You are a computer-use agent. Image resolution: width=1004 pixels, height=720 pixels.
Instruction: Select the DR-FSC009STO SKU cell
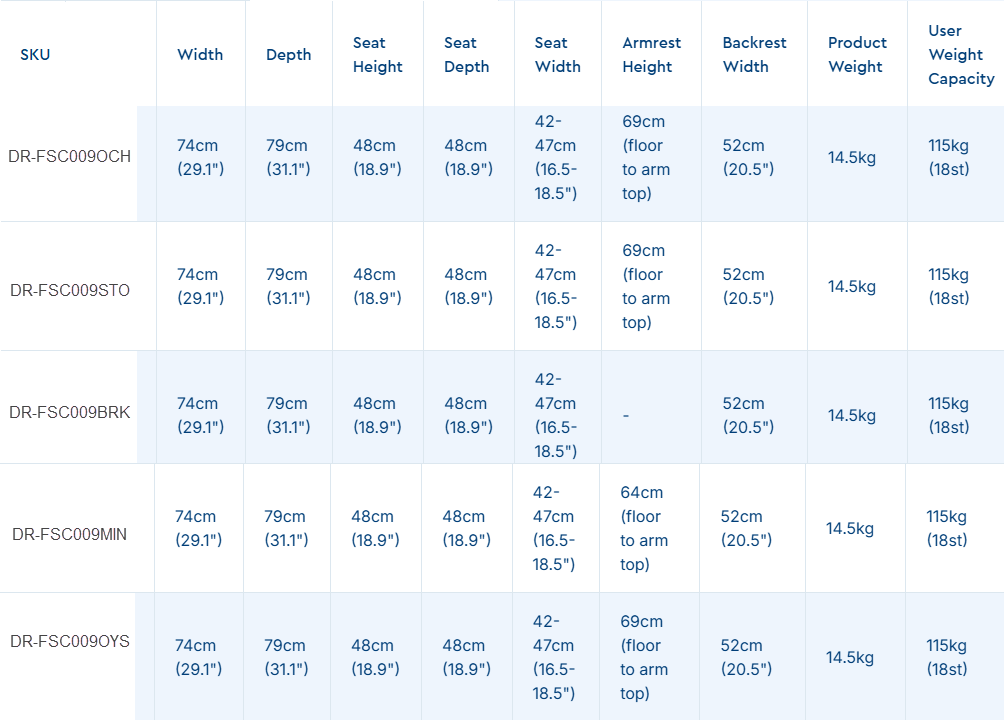click(70, 290)
